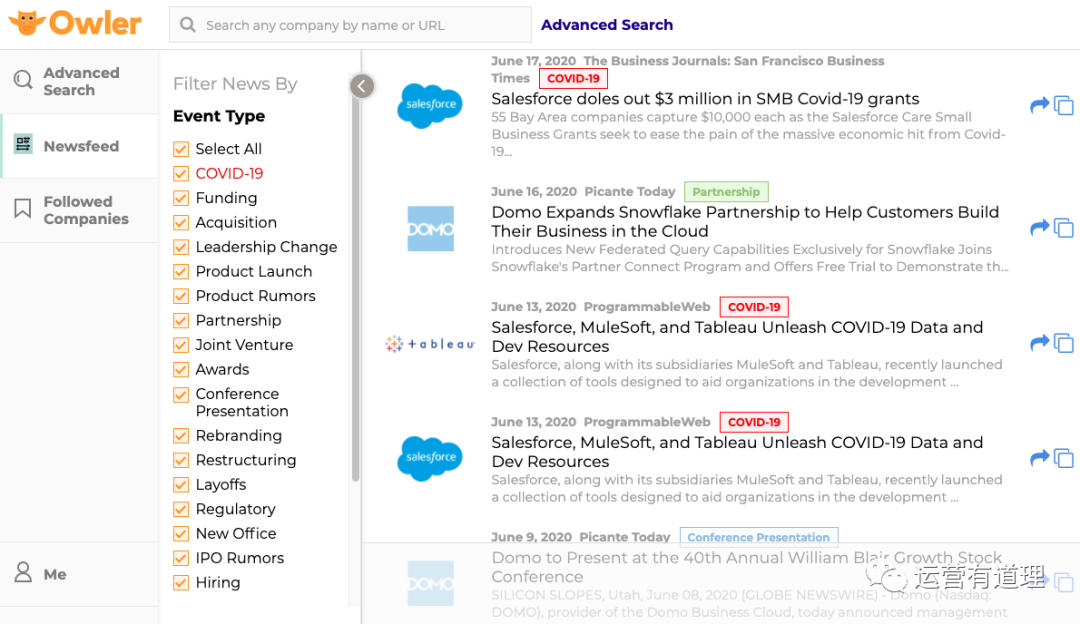
Task: Click the company search input field
Action: pyautogui.click(x=351, y=25)
